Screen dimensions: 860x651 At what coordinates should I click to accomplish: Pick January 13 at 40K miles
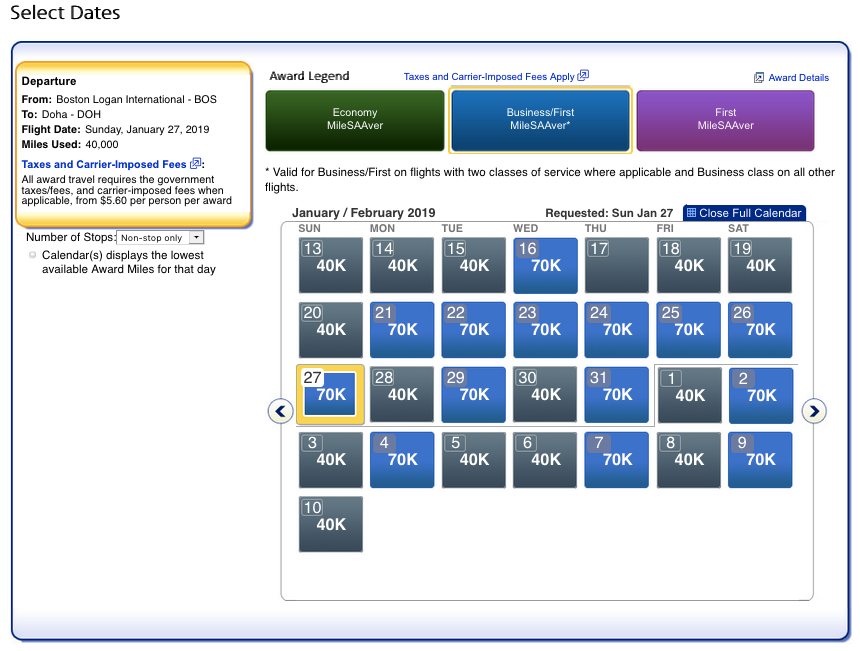(331, 265)
